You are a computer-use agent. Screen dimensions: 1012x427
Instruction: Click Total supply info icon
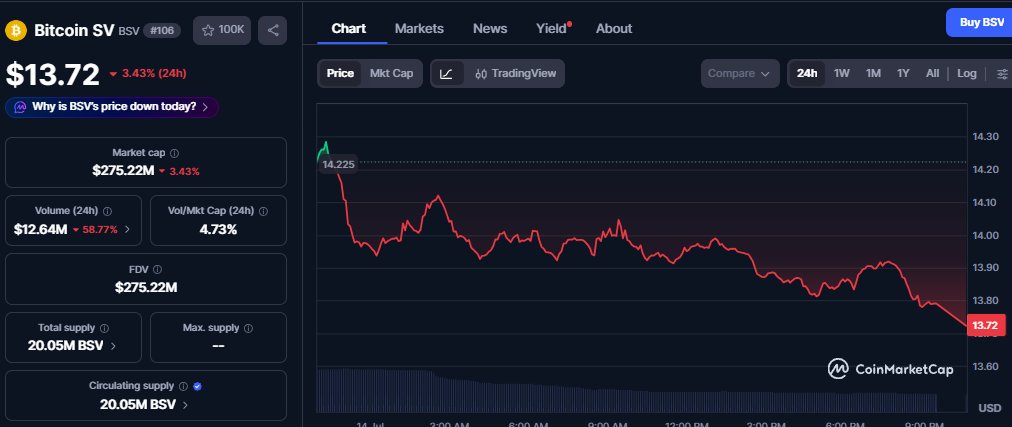tap(105, 328)
